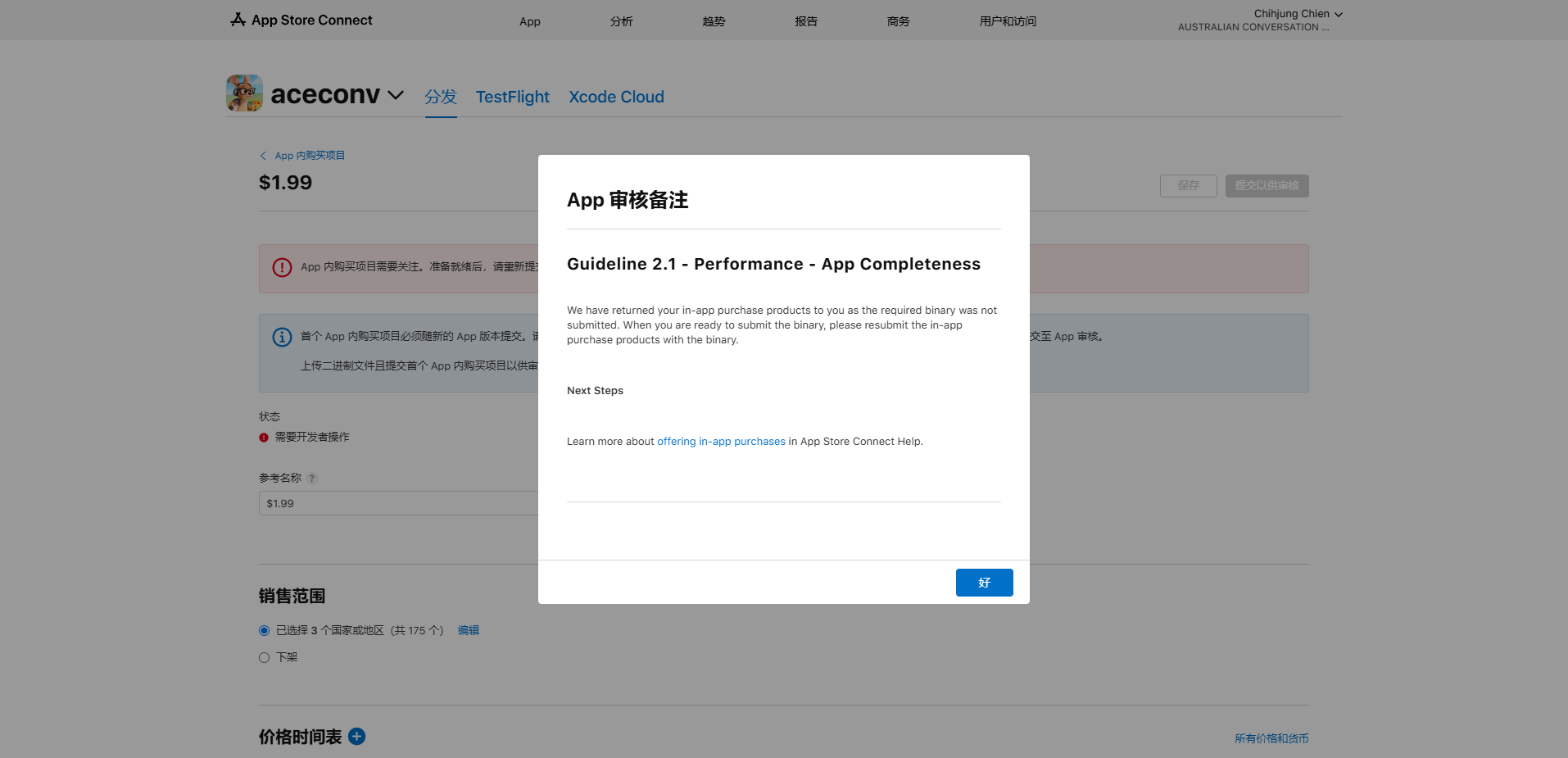Click the App Store Connect logo icon
The height and width of the screenshot is (758, 1568).
pos(238,20)
